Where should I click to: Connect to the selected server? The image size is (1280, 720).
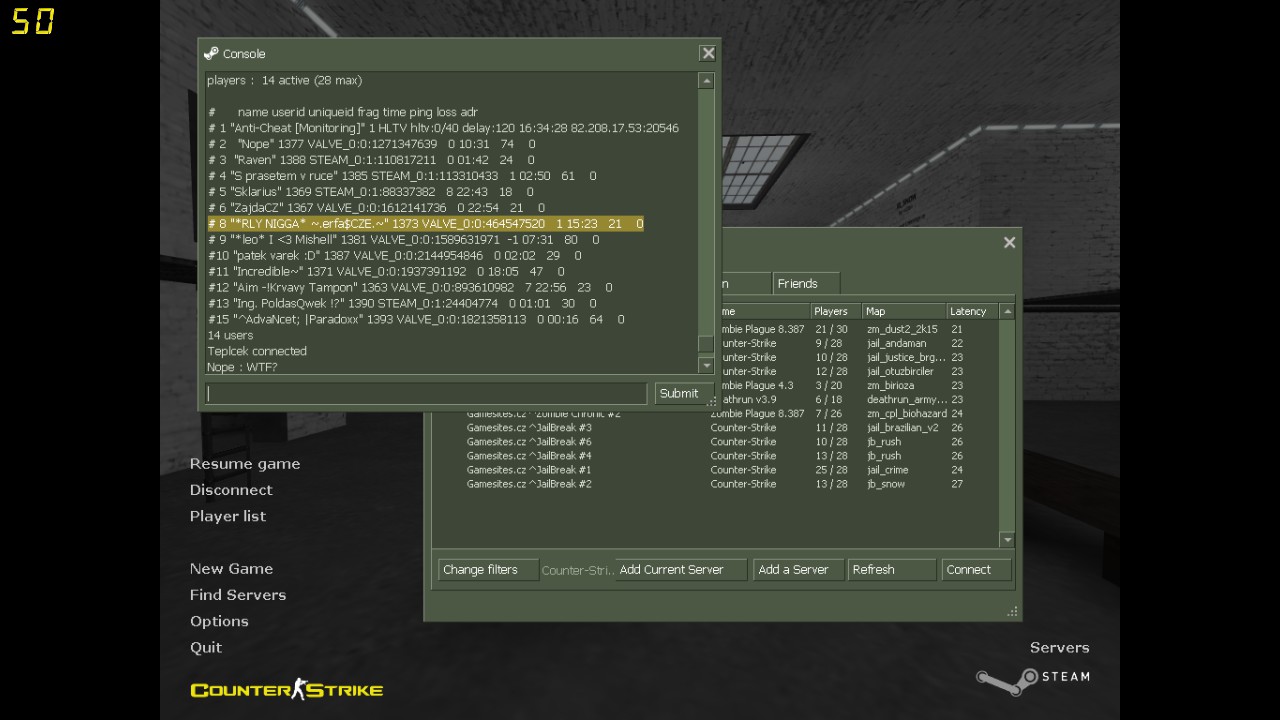(x=976, y=569)
